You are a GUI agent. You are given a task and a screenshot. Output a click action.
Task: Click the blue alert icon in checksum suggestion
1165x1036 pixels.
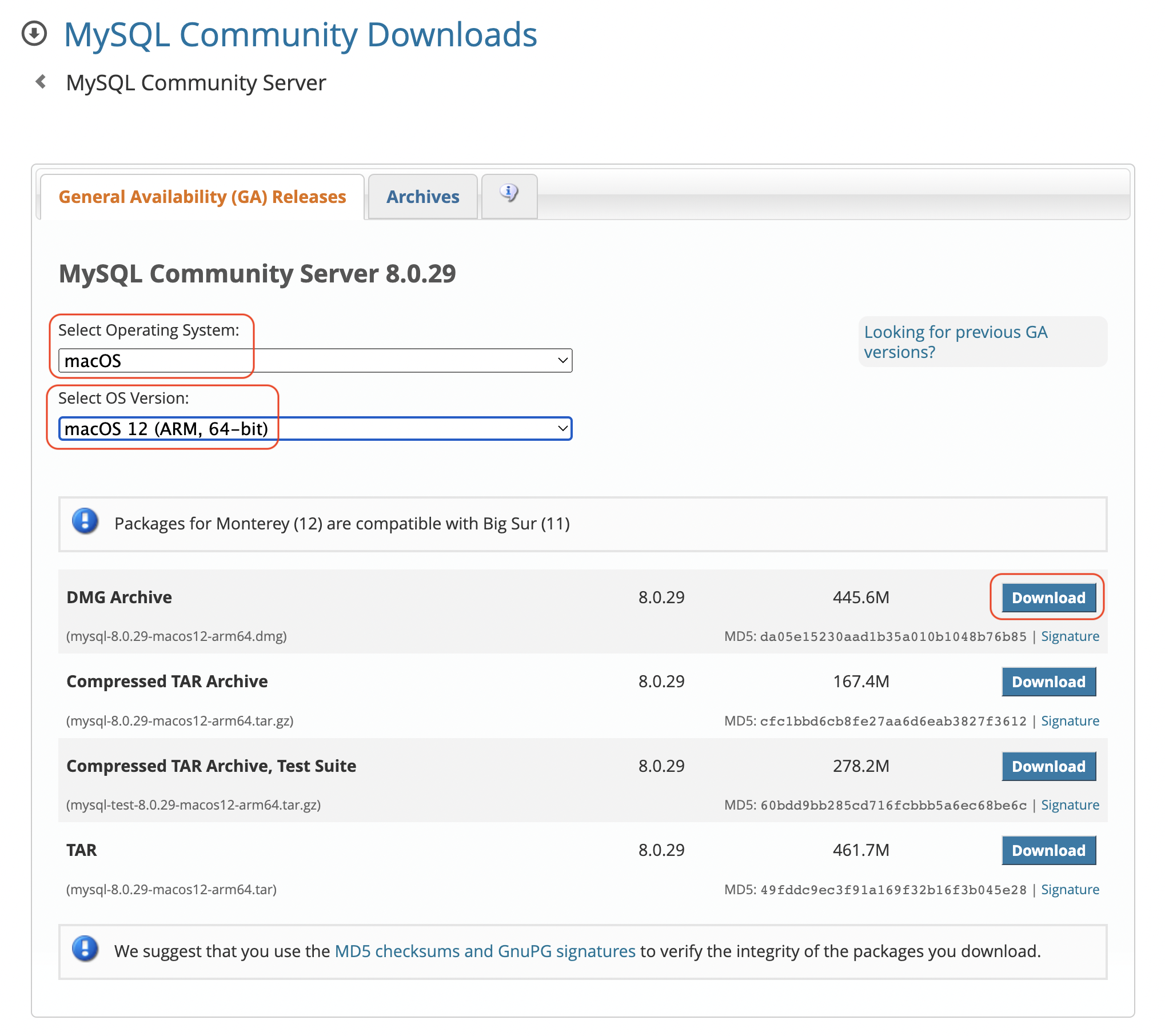(x=85, y=949)
